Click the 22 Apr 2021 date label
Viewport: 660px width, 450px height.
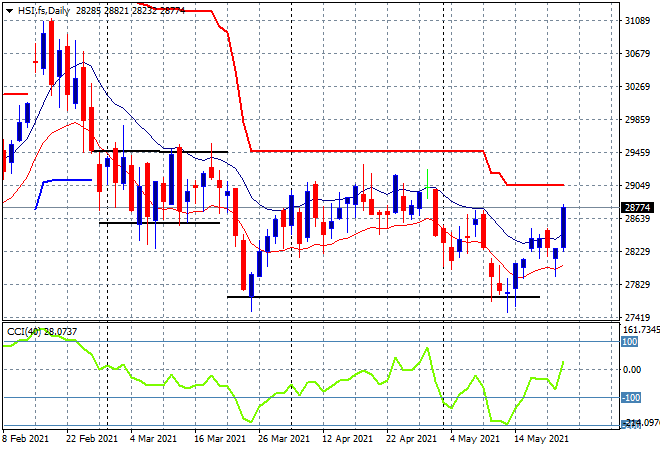[x=412, y=439]
